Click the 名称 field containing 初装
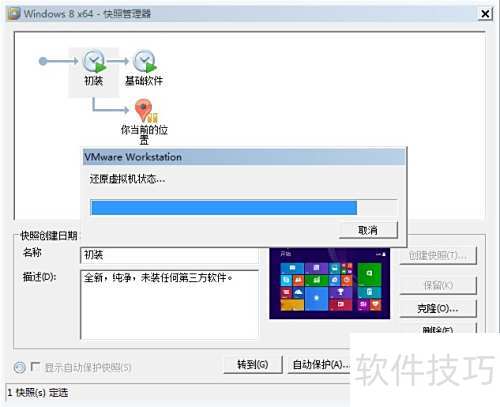This screenshot has height=407, width=500. (169, 255)
